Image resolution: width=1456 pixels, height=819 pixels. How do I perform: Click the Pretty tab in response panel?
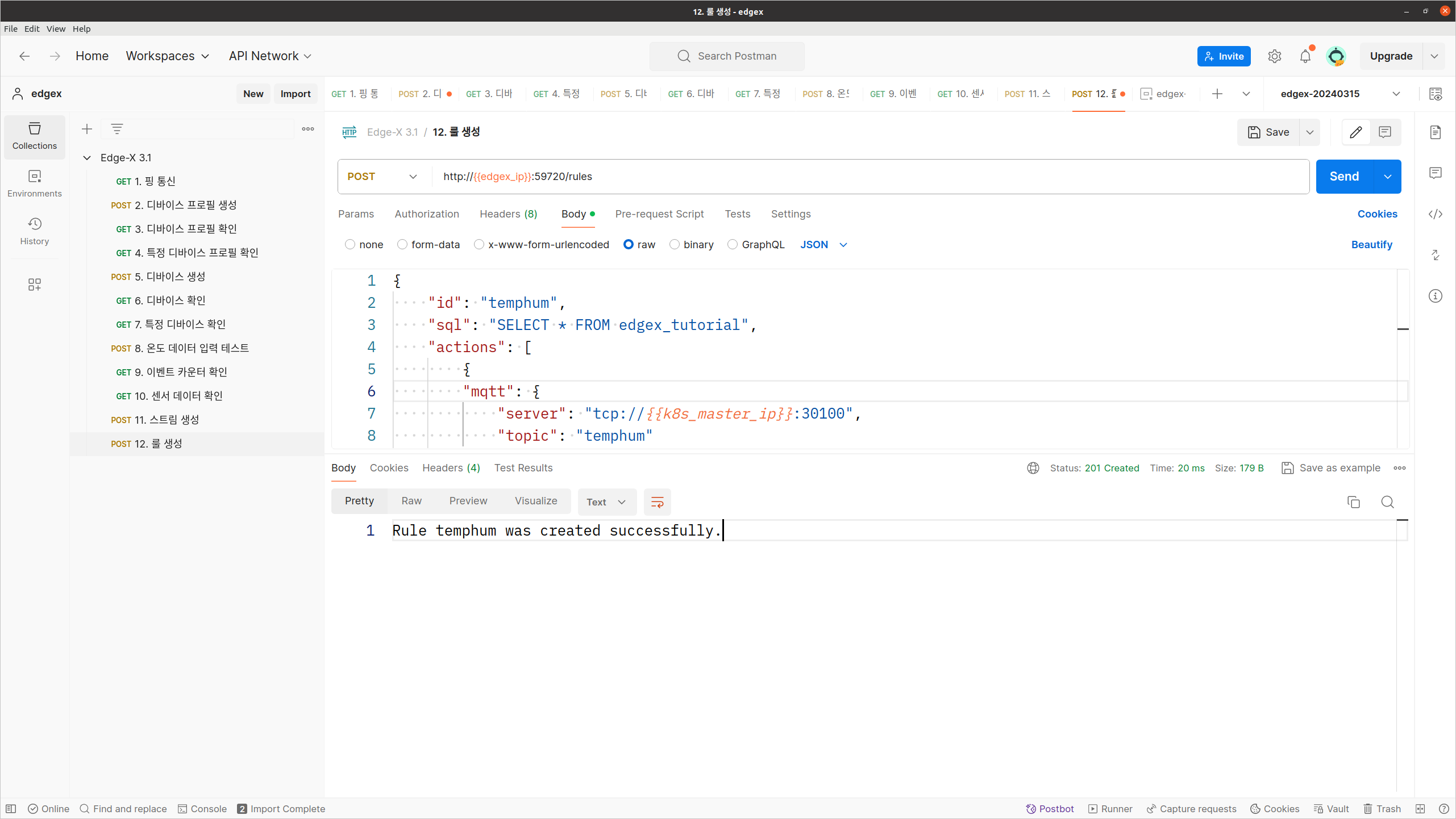[359, 501]
